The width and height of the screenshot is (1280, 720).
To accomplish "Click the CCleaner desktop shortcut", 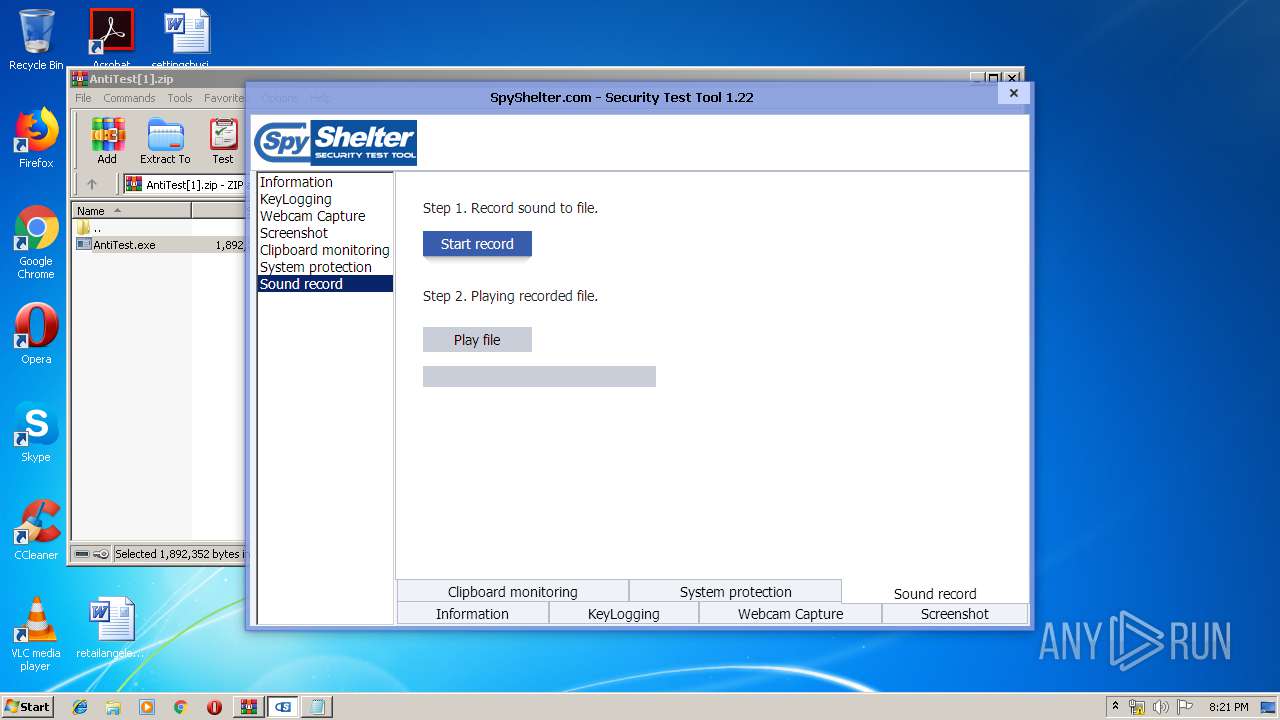I will click(36, 530).
